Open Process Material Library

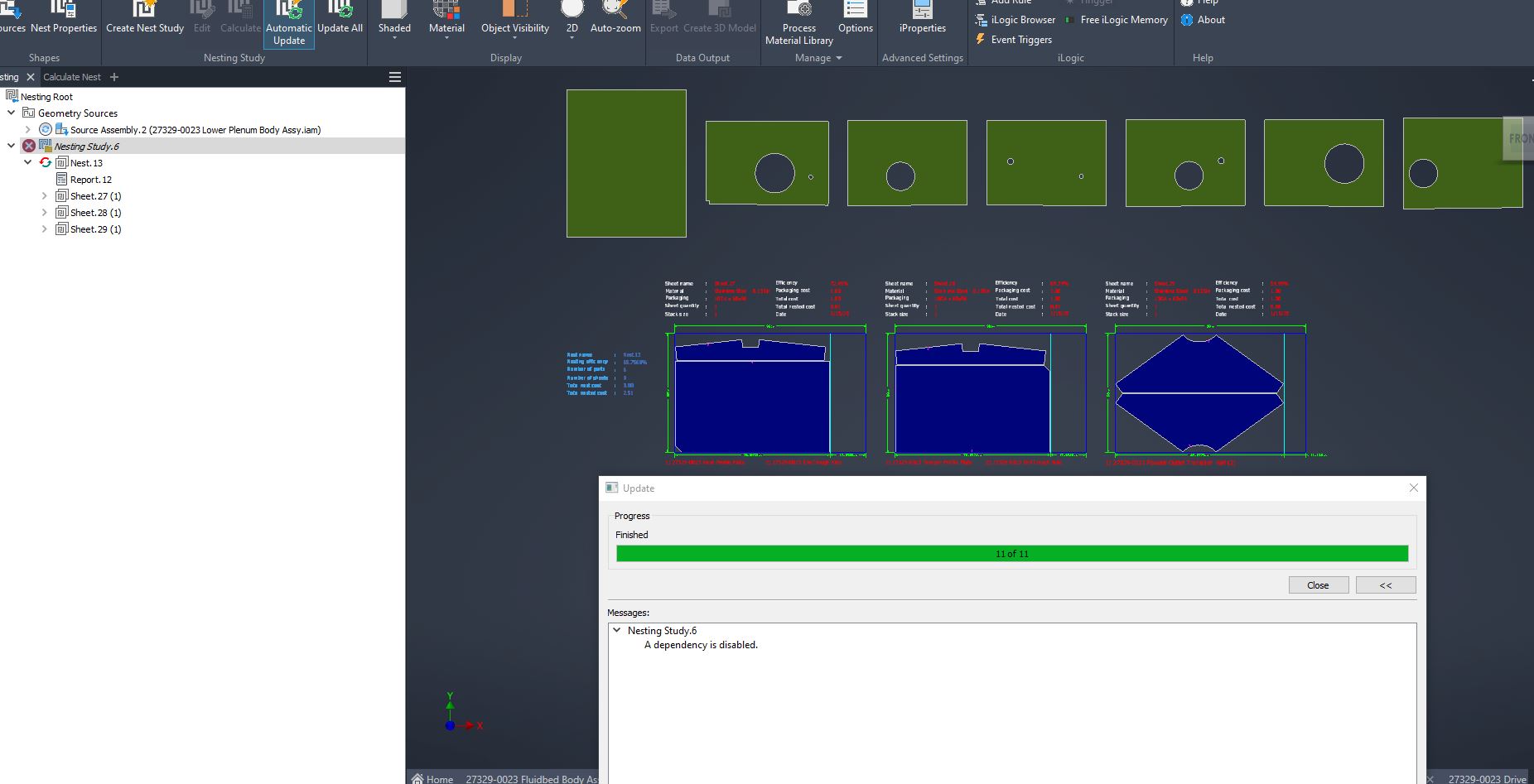[798, 25]
